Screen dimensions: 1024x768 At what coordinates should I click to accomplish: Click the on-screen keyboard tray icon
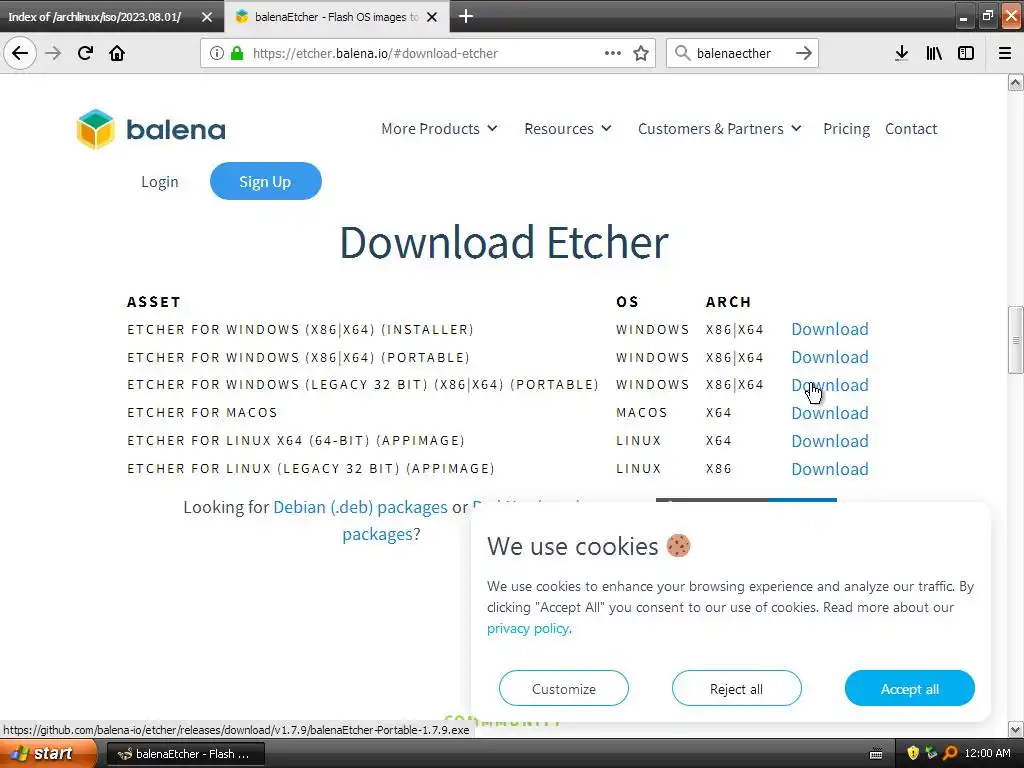[876, 754]
